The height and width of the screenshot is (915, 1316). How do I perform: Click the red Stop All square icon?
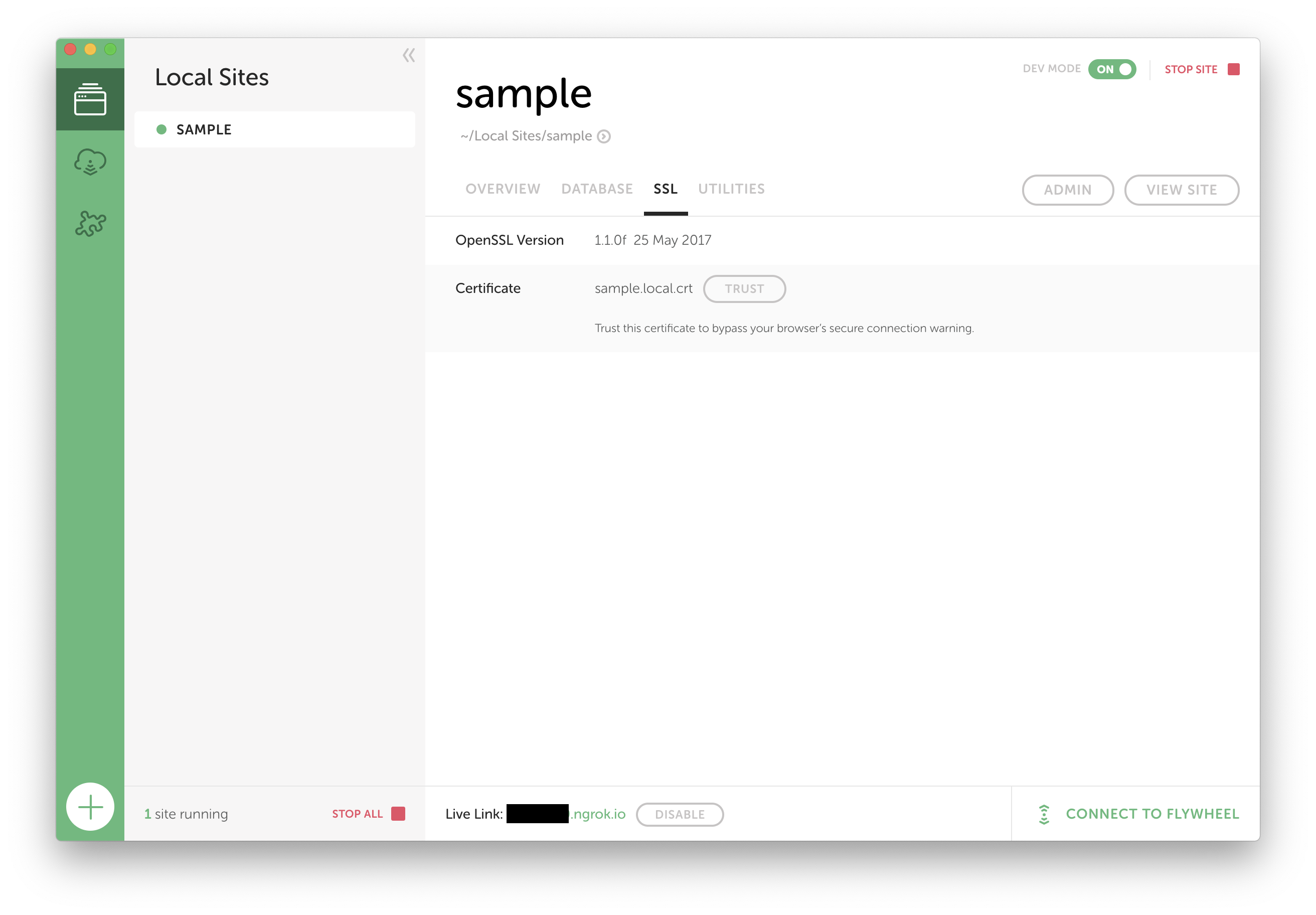click(x=398, y=814)
